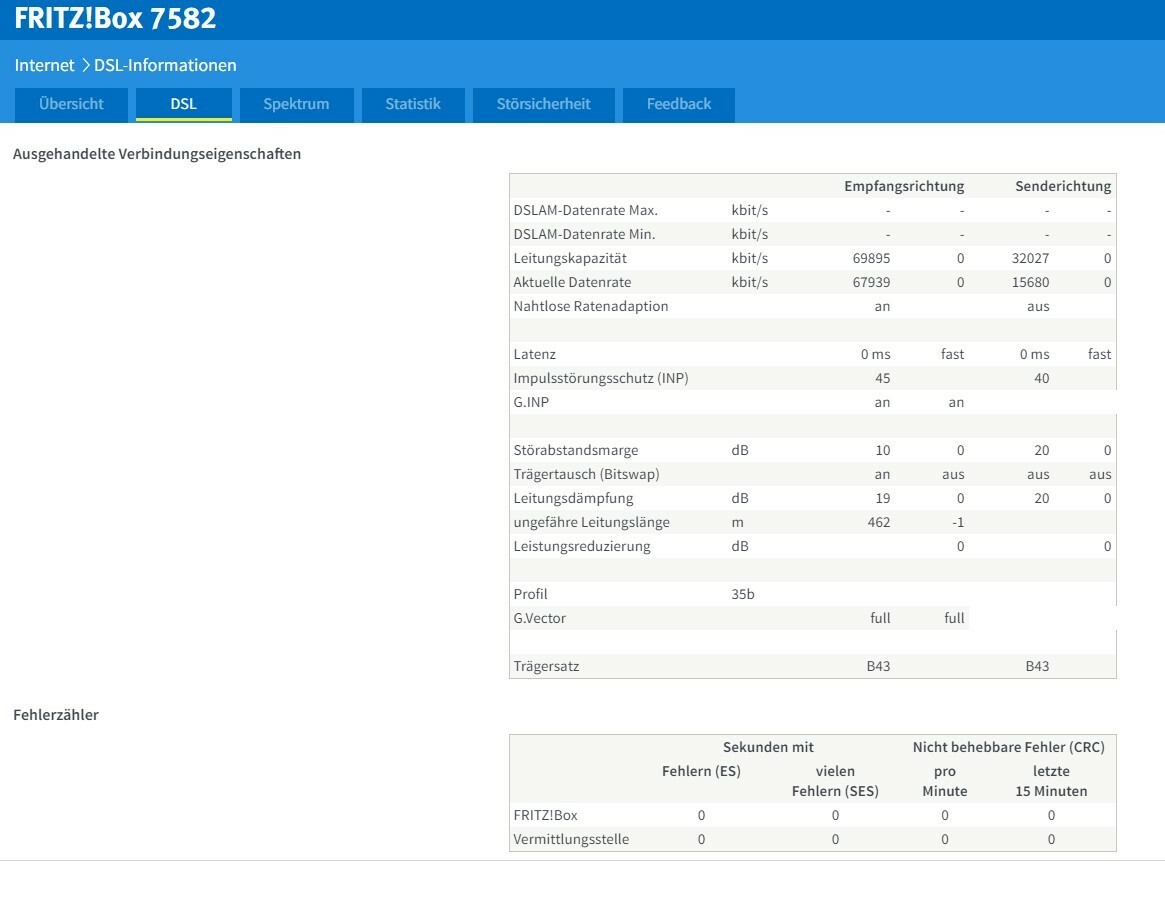Click the Empfangsrichtung column header

(x=904, y=186)
